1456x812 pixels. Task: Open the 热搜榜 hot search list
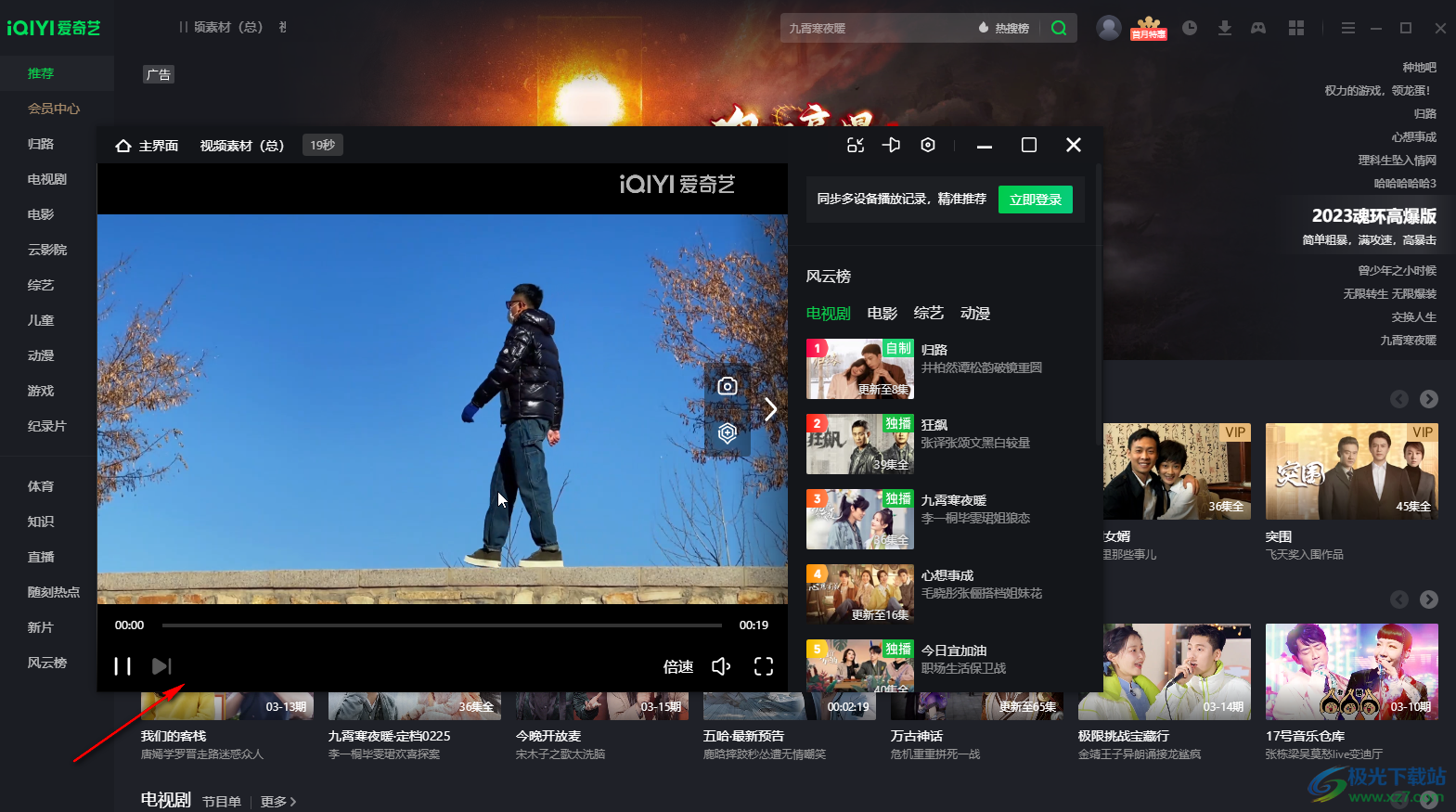point(1004,28)
